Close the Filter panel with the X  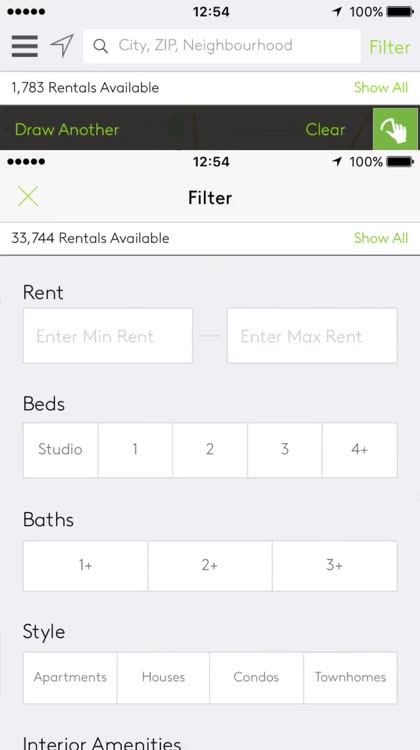pyautogui.click(x=28, y=197)
